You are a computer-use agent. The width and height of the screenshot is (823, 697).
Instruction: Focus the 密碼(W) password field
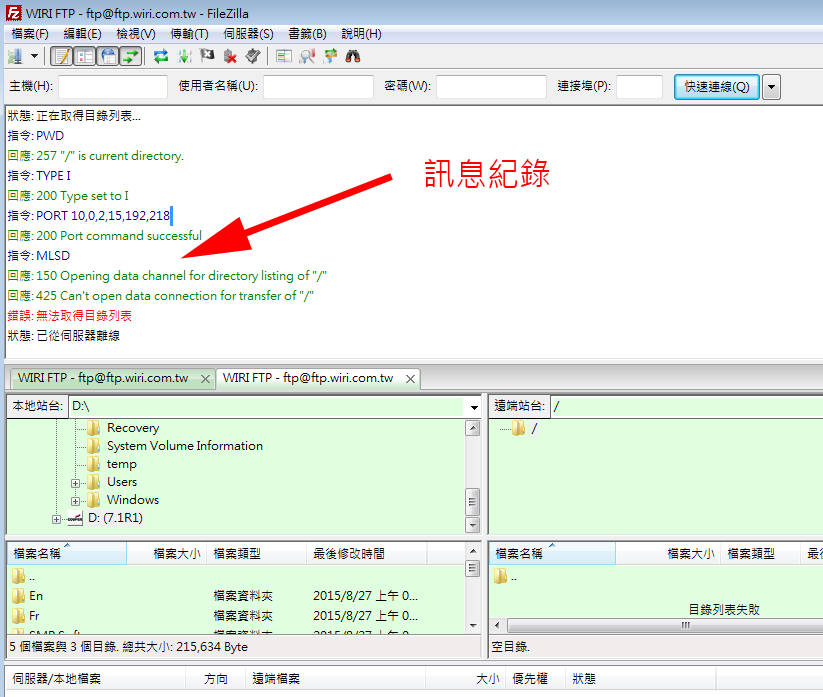(491, 87)
